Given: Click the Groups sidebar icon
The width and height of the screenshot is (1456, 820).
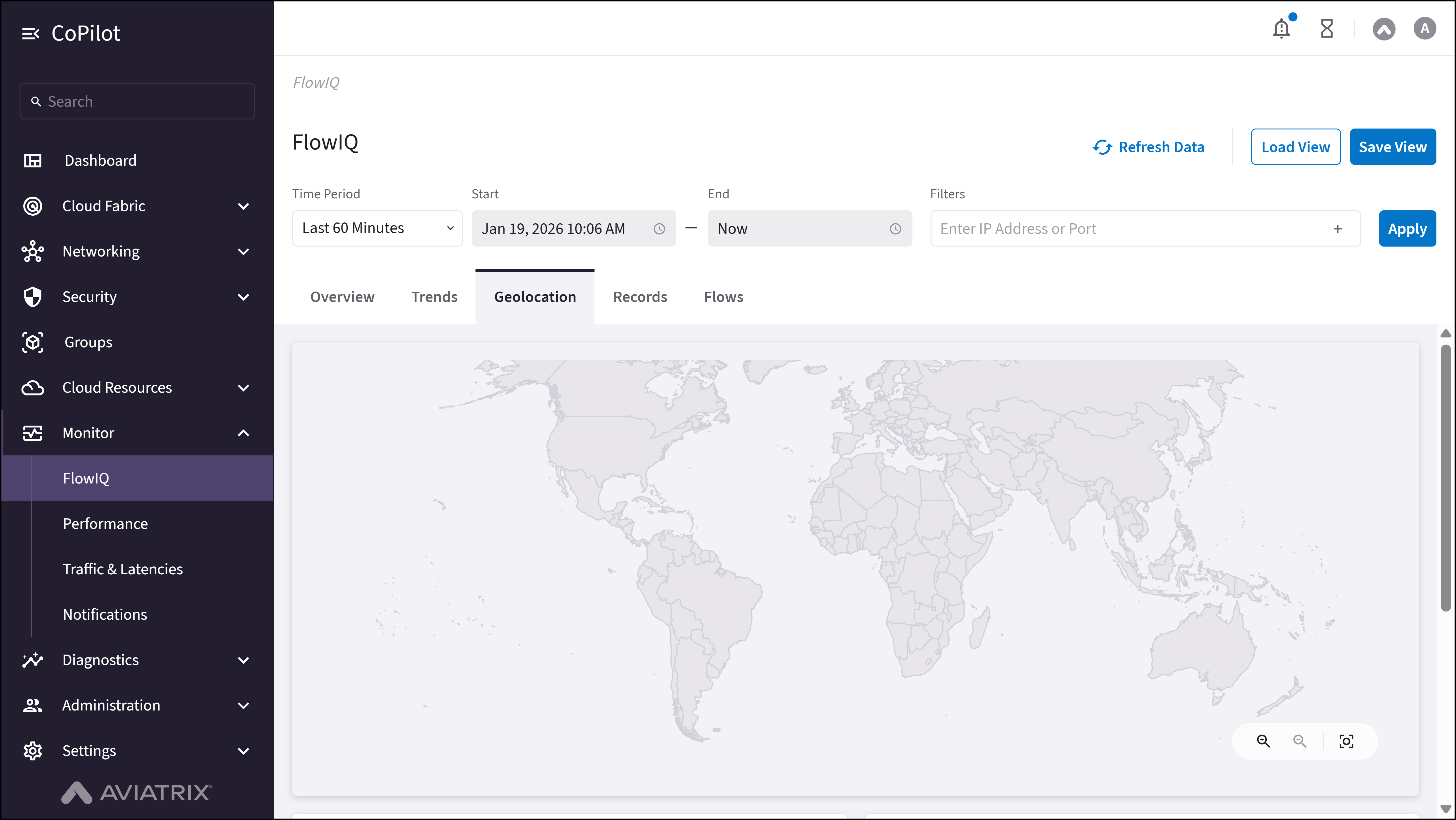Looking at the screenshot, I should pyautogui.click(x=32, y=342).
